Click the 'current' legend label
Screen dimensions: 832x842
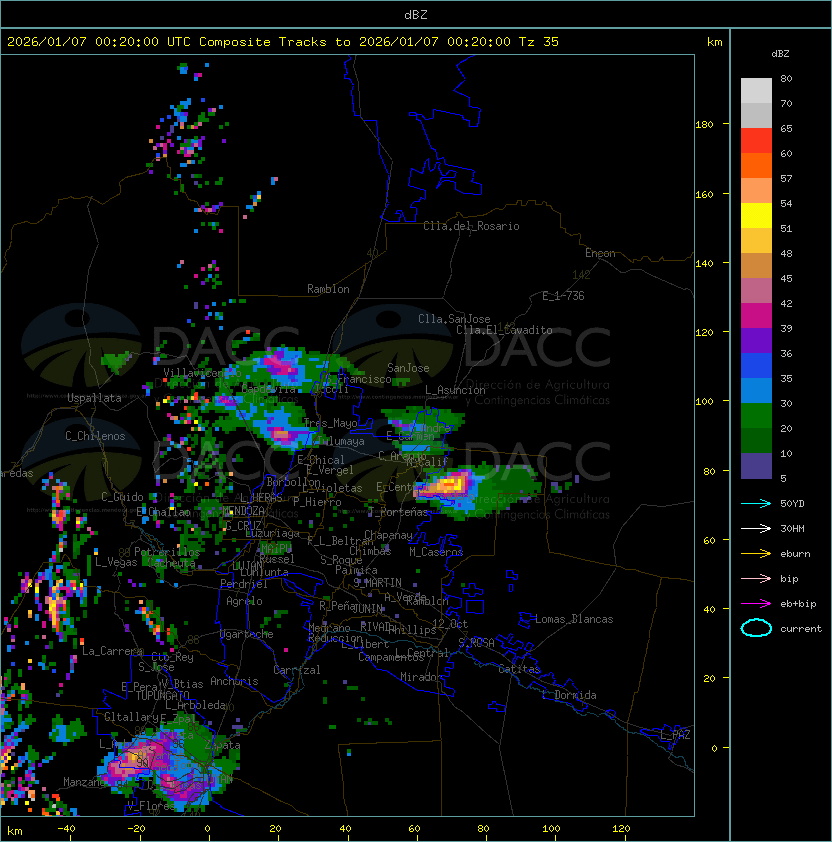[801, 628]
